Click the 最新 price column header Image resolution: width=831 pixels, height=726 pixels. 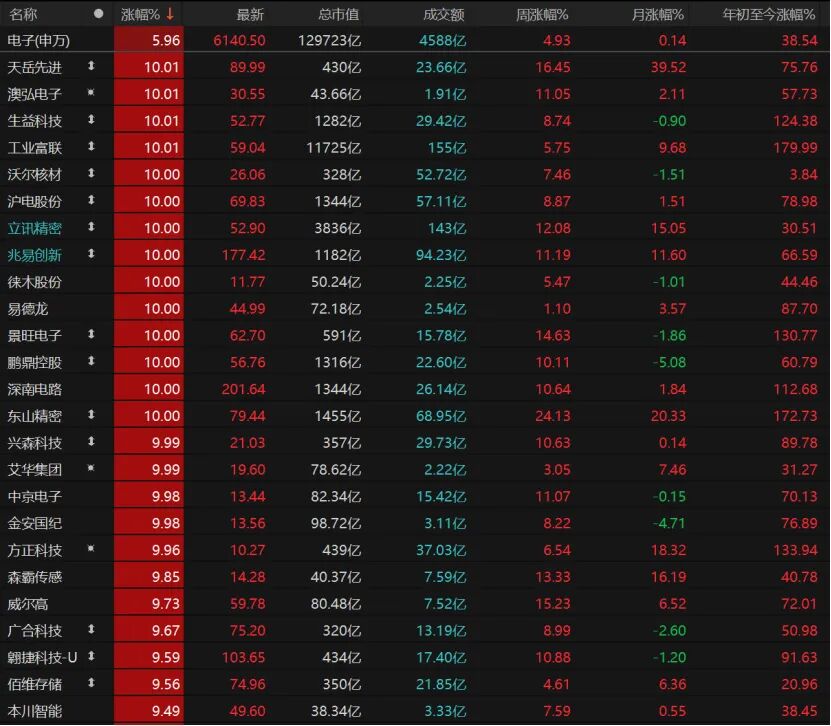pyautogui.click(x=250, y=14)
